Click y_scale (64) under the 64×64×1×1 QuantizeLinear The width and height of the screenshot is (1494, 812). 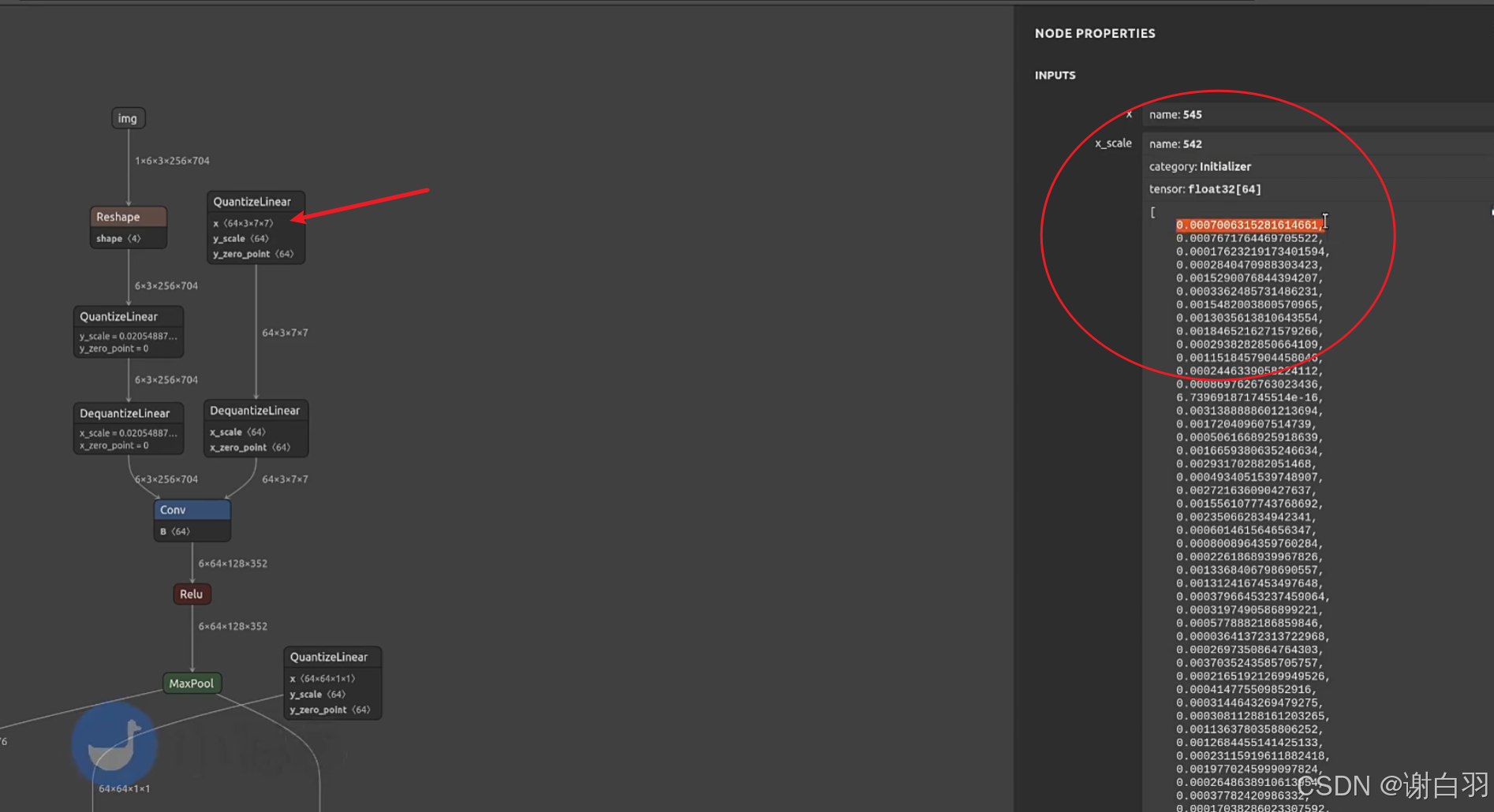pos(317,695)
